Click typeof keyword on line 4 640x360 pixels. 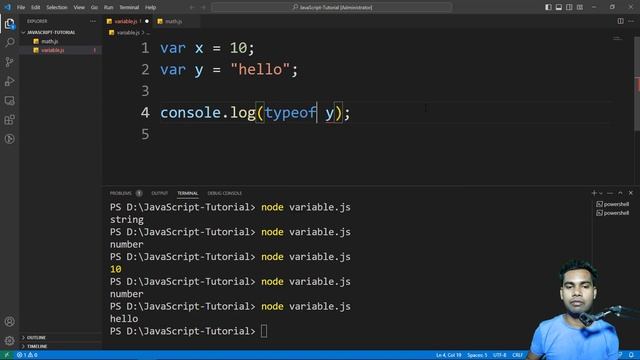tap(290, 113)
